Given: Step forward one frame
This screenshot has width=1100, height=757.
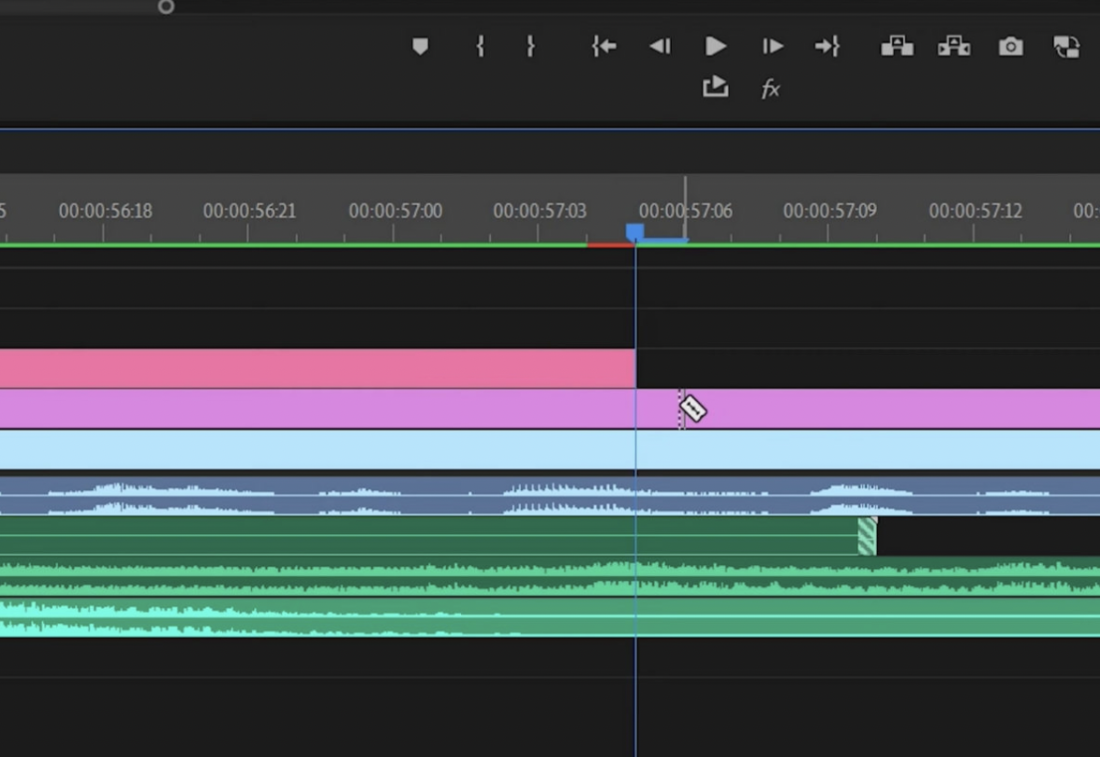Looking at the screenshot, I should click(772, 46).
